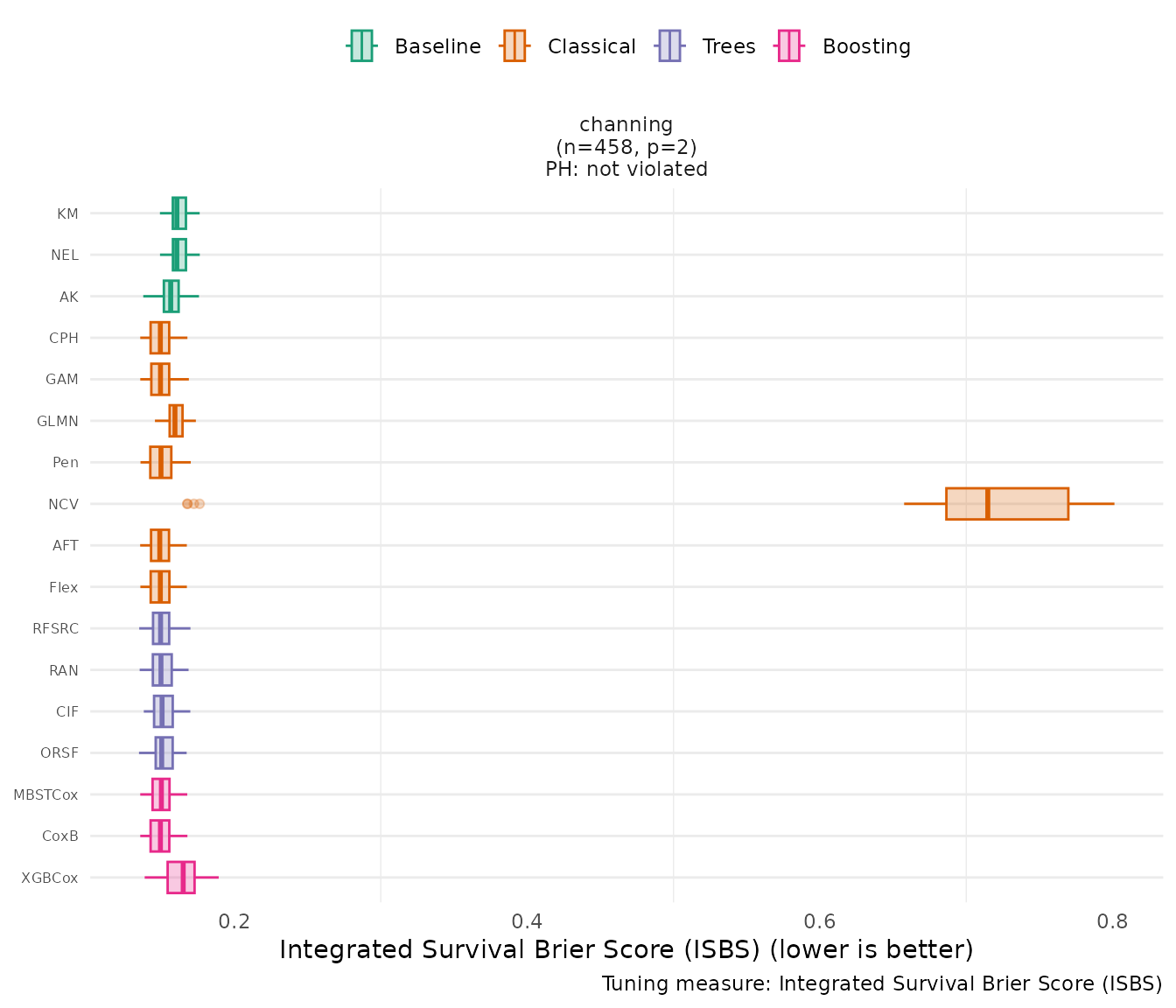Click the 0.8 x-axis tick label

tap(1112, 922)
